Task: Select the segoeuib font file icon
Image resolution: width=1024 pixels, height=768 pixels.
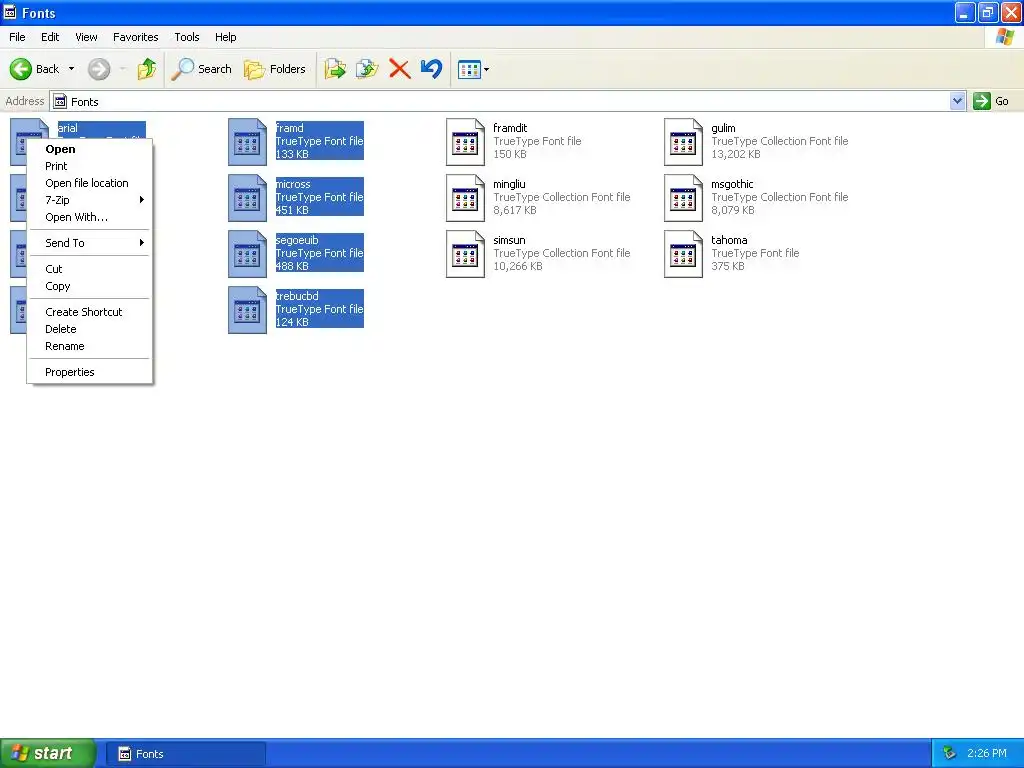Action: point(248,254)
